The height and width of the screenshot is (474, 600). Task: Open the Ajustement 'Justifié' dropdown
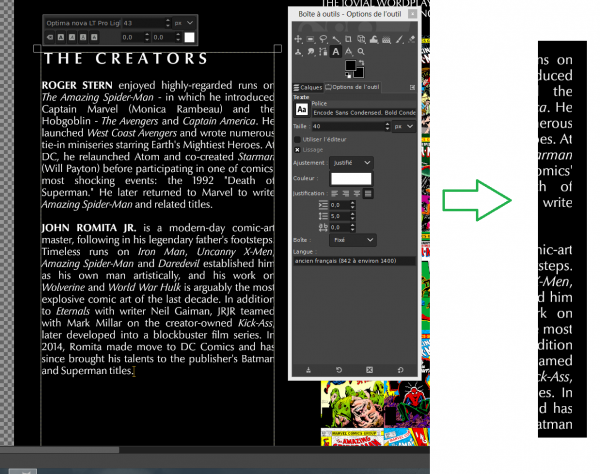(x=351, y=163)
